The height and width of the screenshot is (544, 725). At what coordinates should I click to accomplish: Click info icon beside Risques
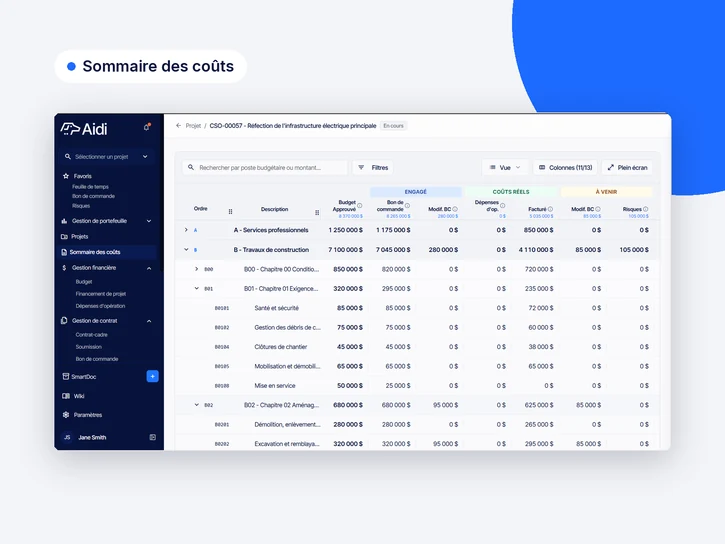pyautogui.click(x=645, y=209)
